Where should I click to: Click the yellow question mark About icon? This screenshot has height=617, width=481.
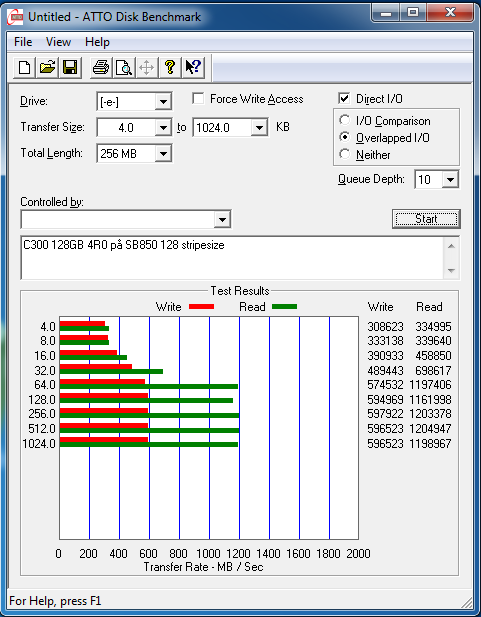pyautogui.click(x=170, y=68)
